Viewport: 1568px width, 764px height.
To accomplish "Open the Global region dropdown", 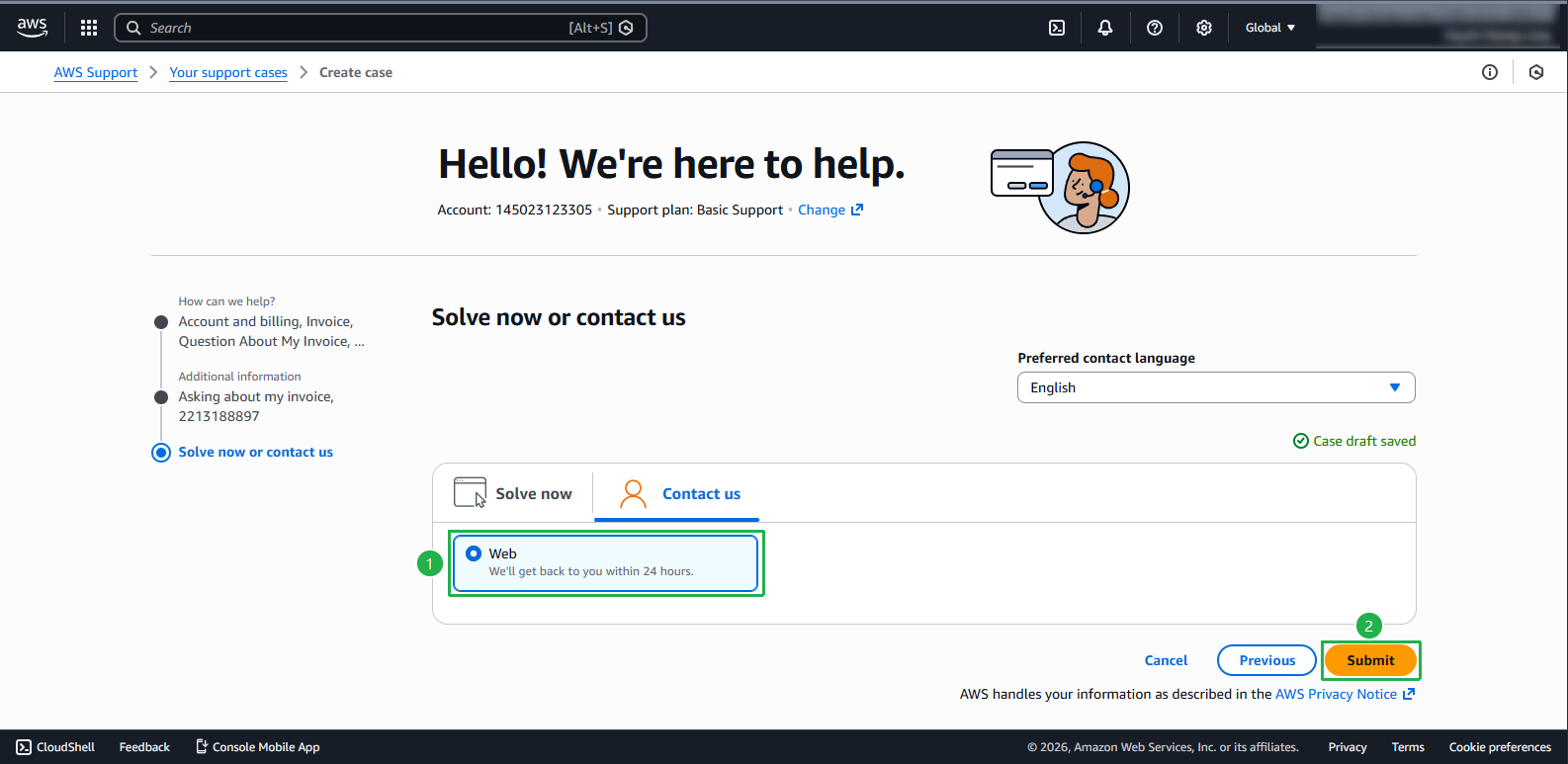I will click(x=1270, y=28).
